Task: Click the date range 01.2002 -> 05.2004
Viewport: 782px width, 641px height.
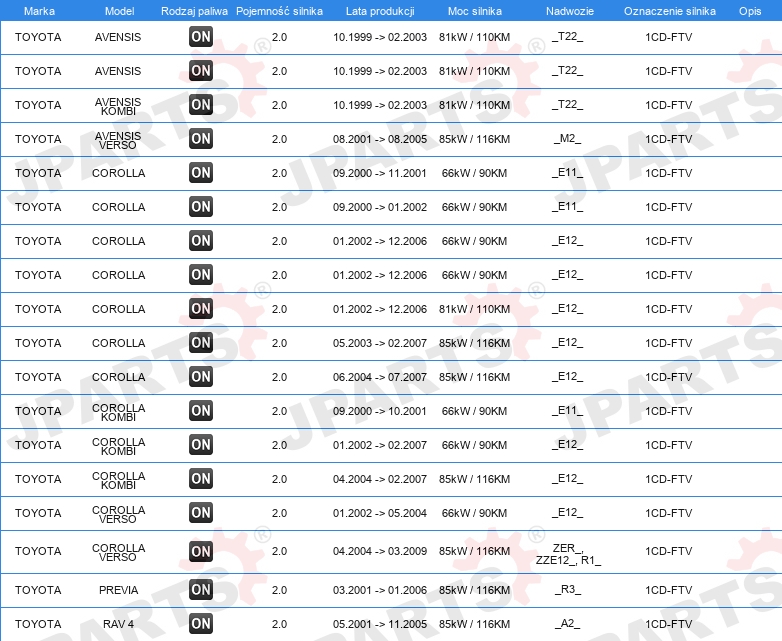Action: [x=380, y=513]
